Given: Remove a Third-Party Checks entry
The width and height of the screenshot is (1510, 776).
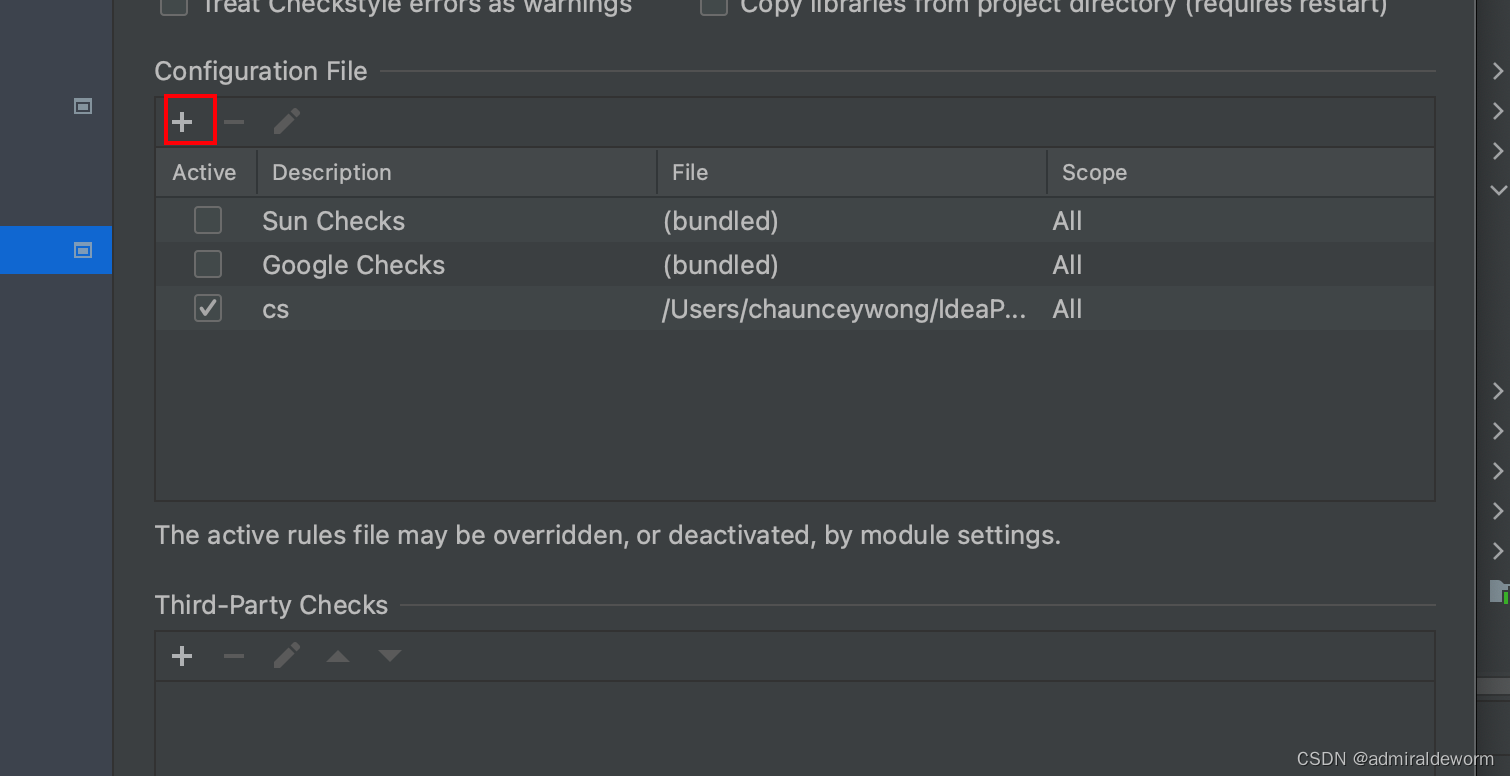Looking at the screenshot, I should pos(234,656).
